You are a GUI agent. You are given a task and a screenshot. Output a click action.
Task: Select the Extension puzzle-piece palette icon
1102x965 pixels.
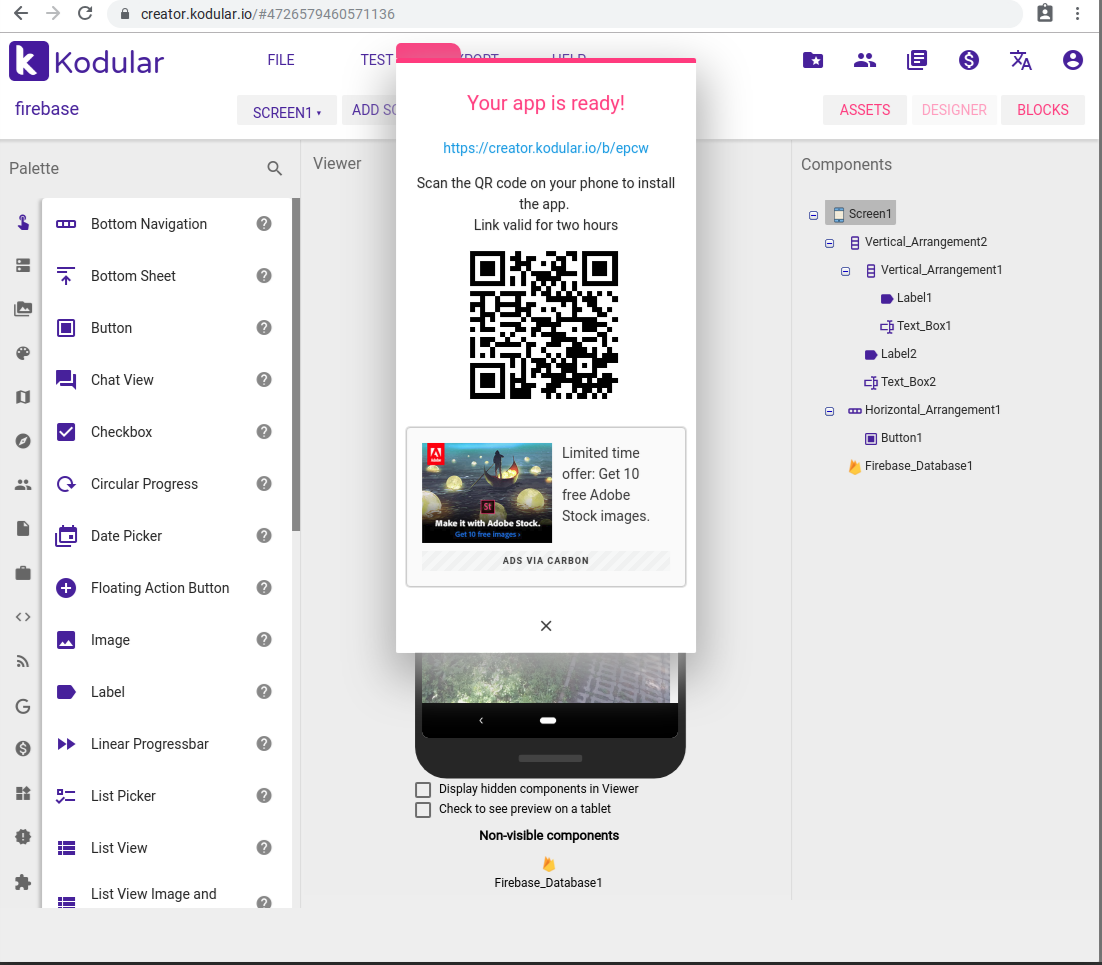[x=23, y=882]
